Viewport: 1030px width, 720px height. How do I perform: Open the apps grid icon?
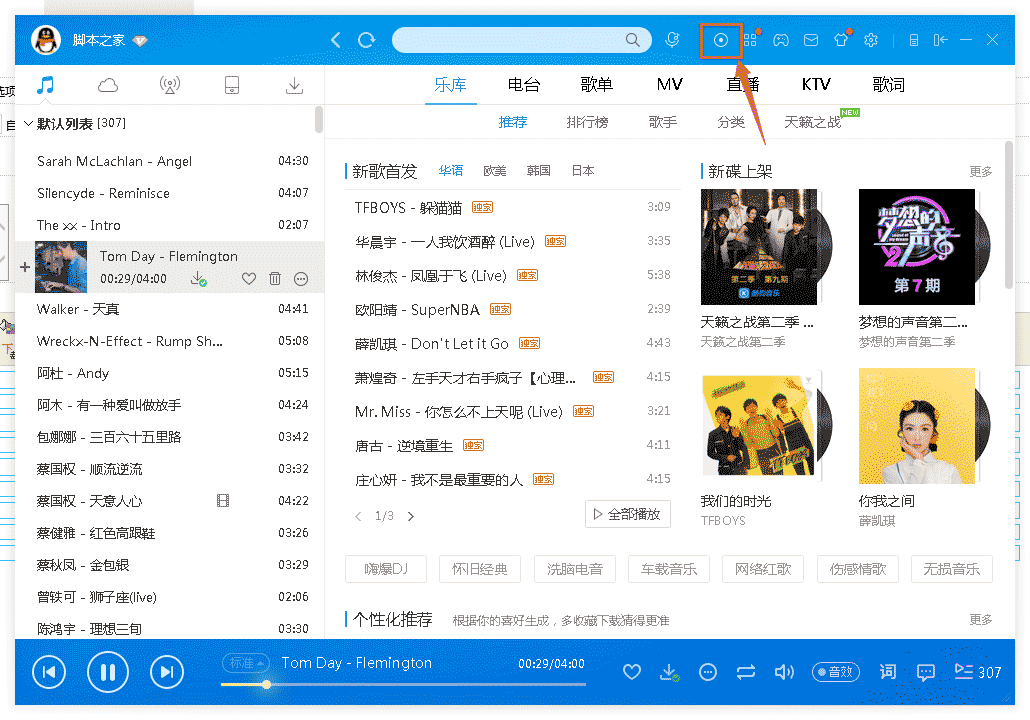750,40
